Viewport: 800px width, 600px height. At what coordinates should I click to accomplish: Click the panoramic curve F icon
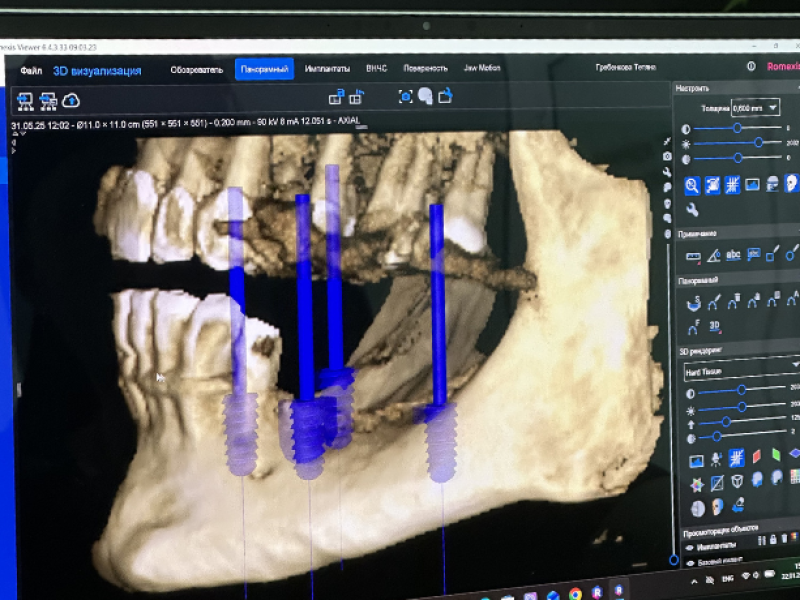coord(693,328)
